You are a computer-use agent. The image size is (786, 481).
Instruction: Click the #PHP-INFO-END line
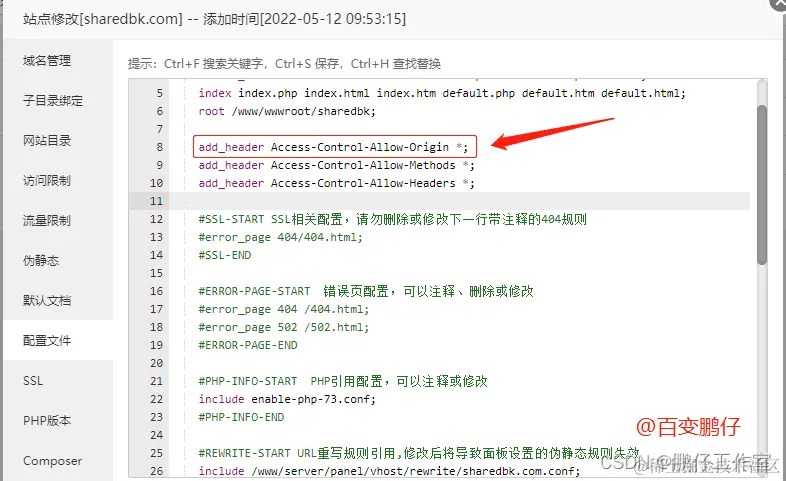[241, 417]
